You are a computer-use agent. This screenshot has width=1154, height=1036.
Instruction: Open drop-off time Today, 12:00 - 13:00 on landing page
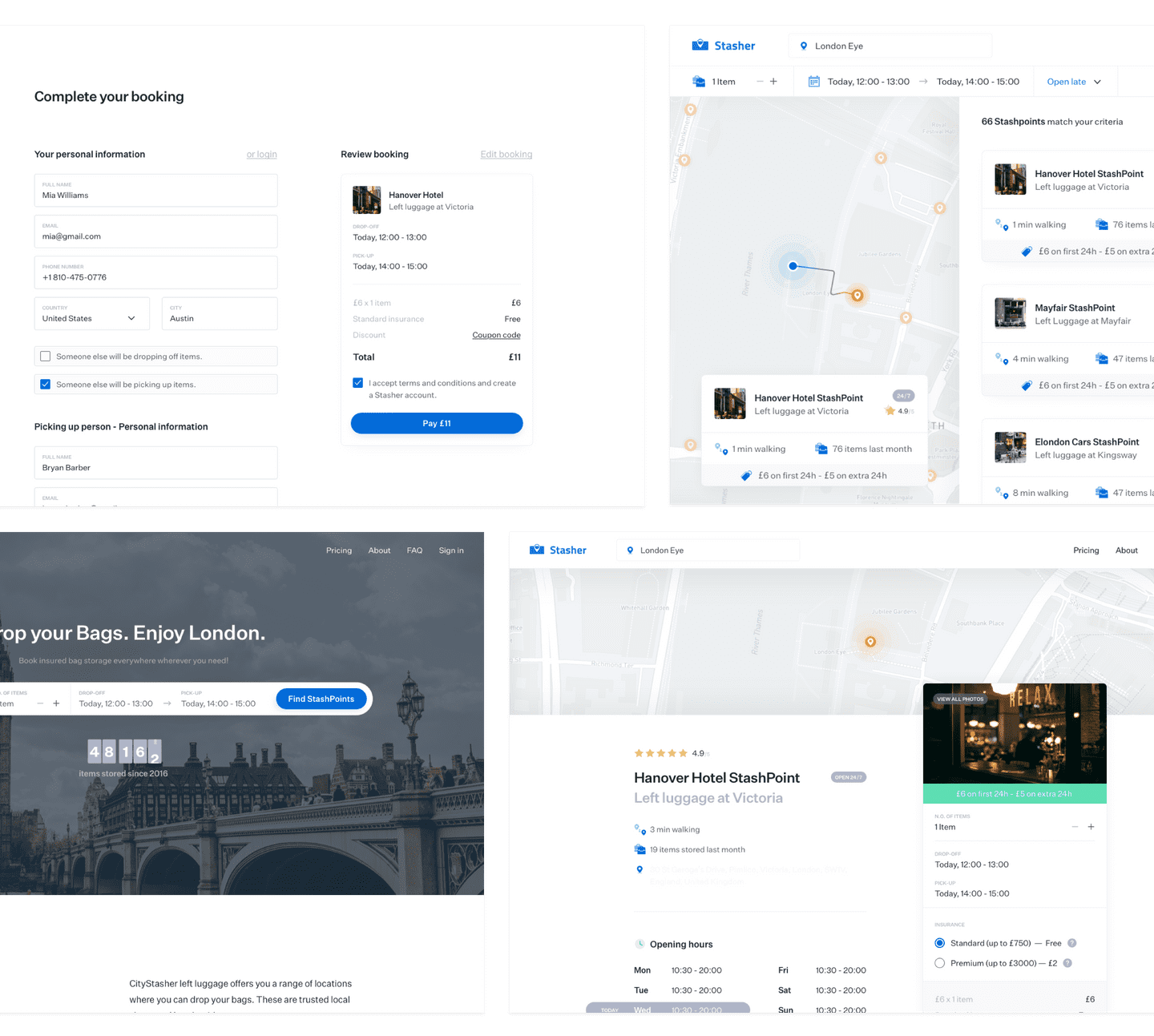click(116, 703)
